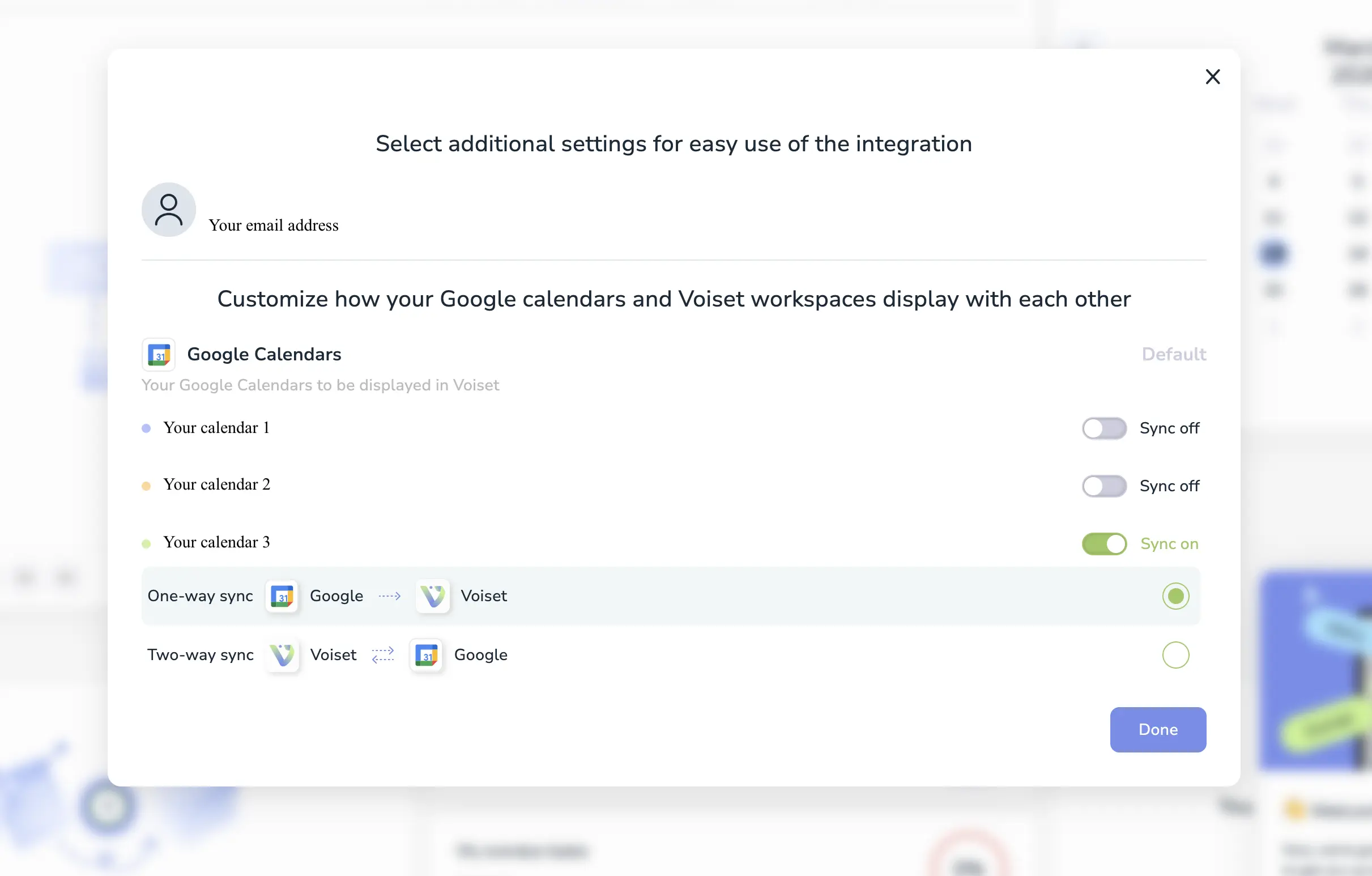Click the user profile avatar icon
Image resolution: width=1372 pixels, height=876 pixels.
[168, 210]
